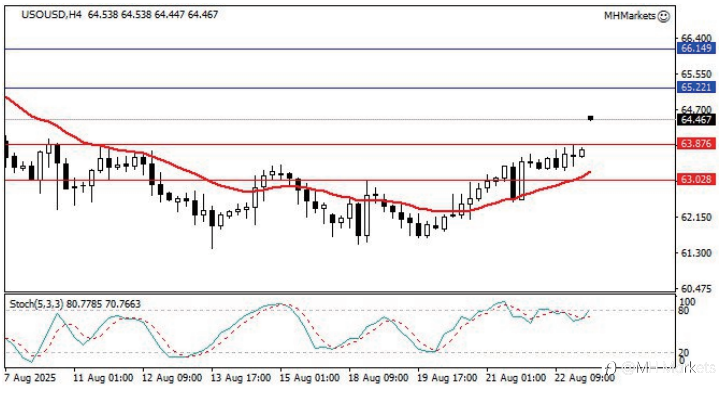Click the 19 Aug 17:00 time label

pos(447,378)
